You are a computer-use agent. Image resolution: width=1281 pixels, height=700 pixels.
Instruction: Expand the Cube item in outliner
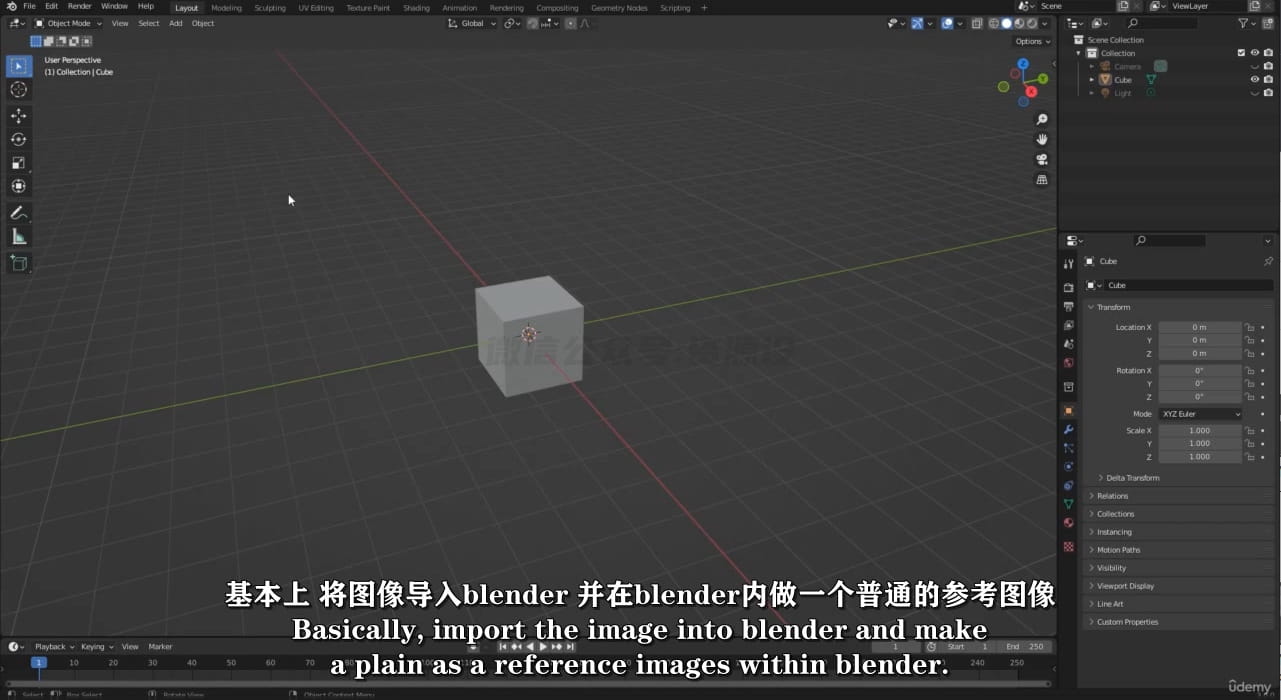tap(1092, 80)
